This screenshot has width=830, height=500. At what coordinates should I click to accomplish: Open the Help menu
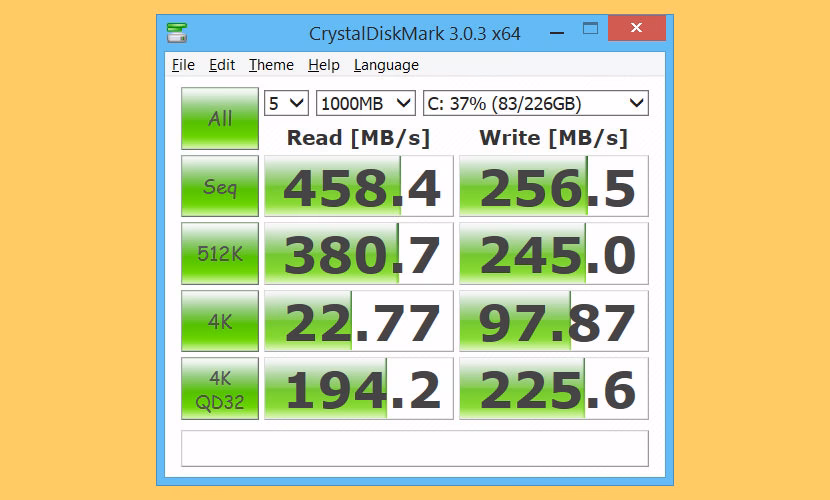click(x=323, y=65)
